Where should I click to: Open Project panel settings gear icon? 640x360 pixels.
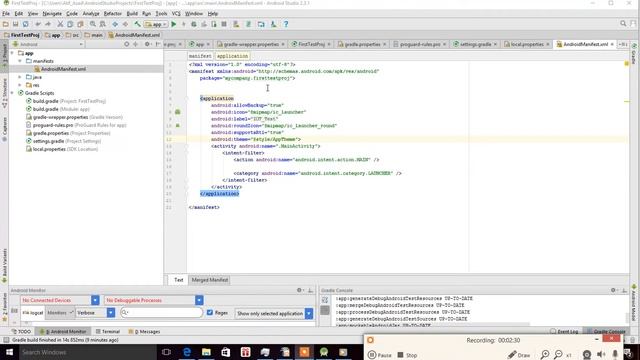(x=147, y=44)
